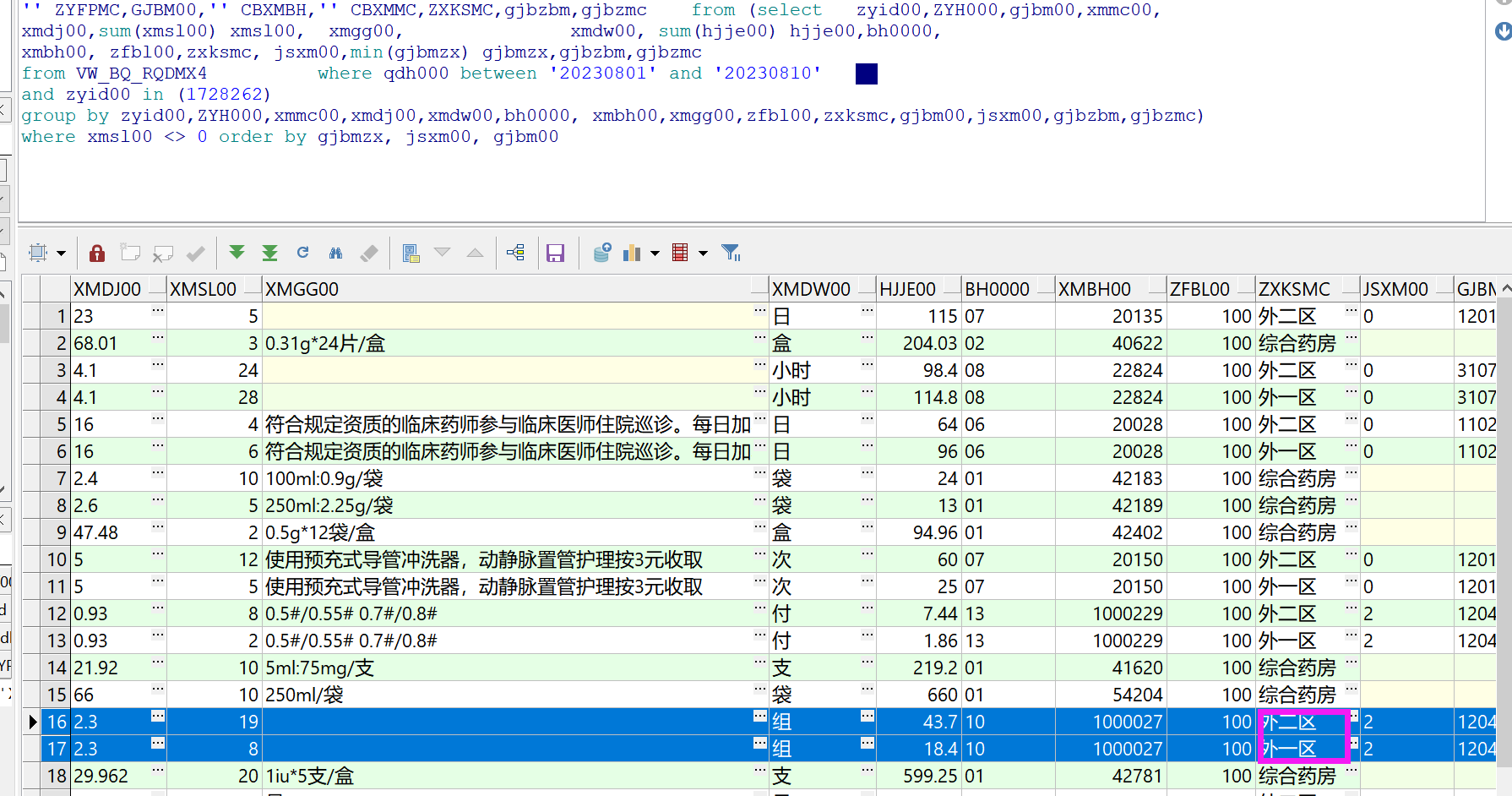
Task: Toggle the red lock edit-data icon
Action: pyautogui.click(x=97, y=253)
